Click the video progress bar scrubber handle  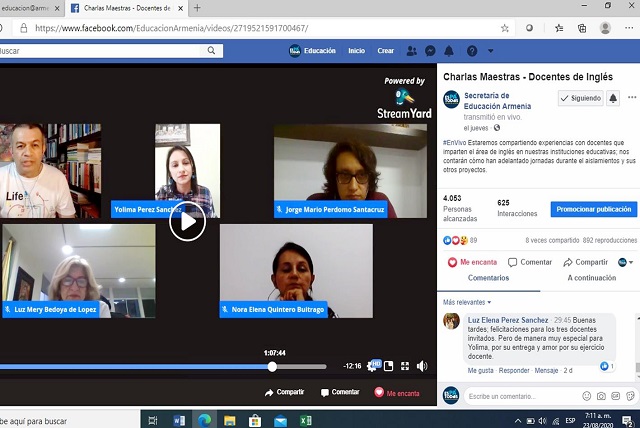272,366
